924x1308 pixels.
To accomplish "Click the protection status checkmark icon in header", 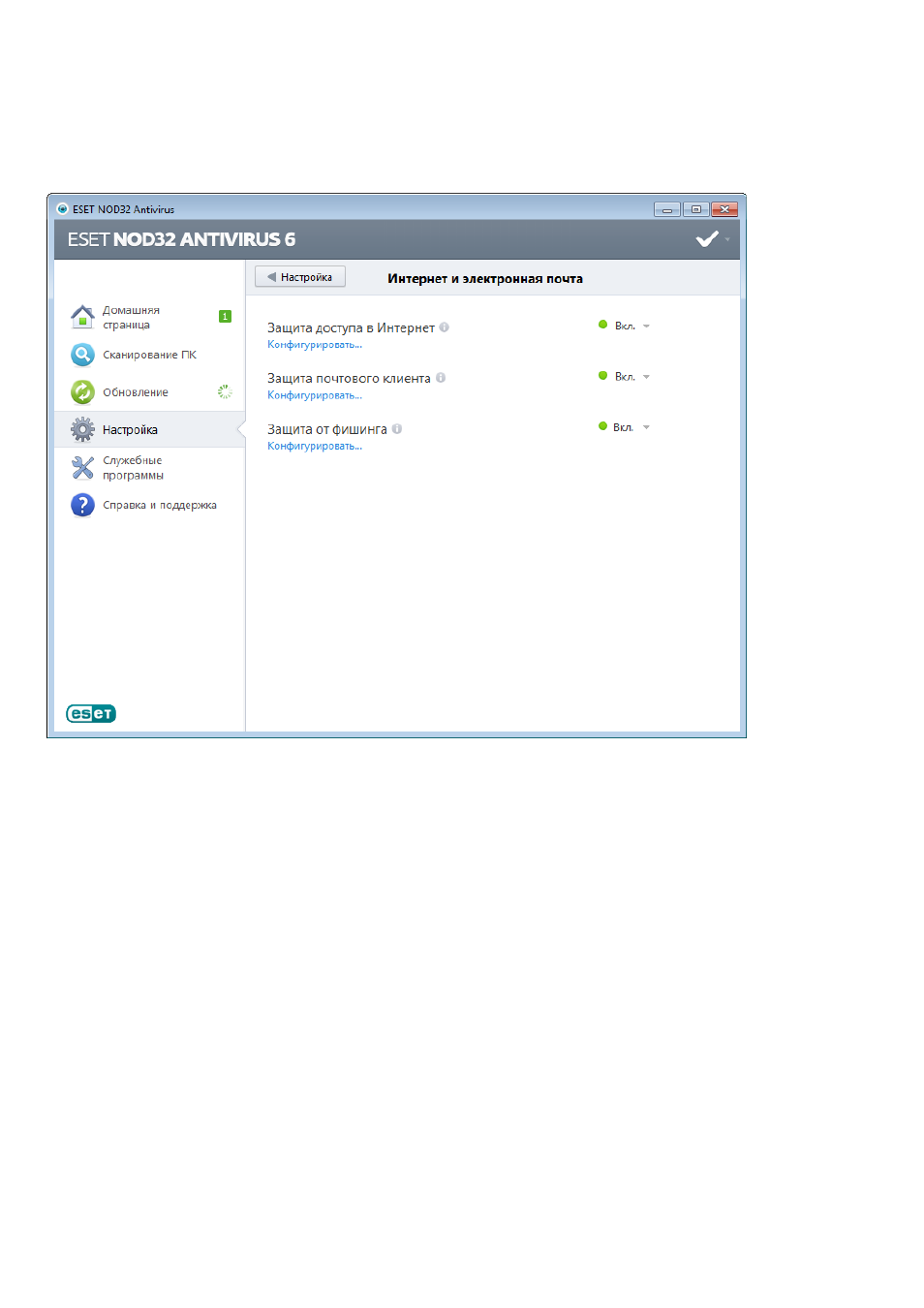I will coord(707,238).
